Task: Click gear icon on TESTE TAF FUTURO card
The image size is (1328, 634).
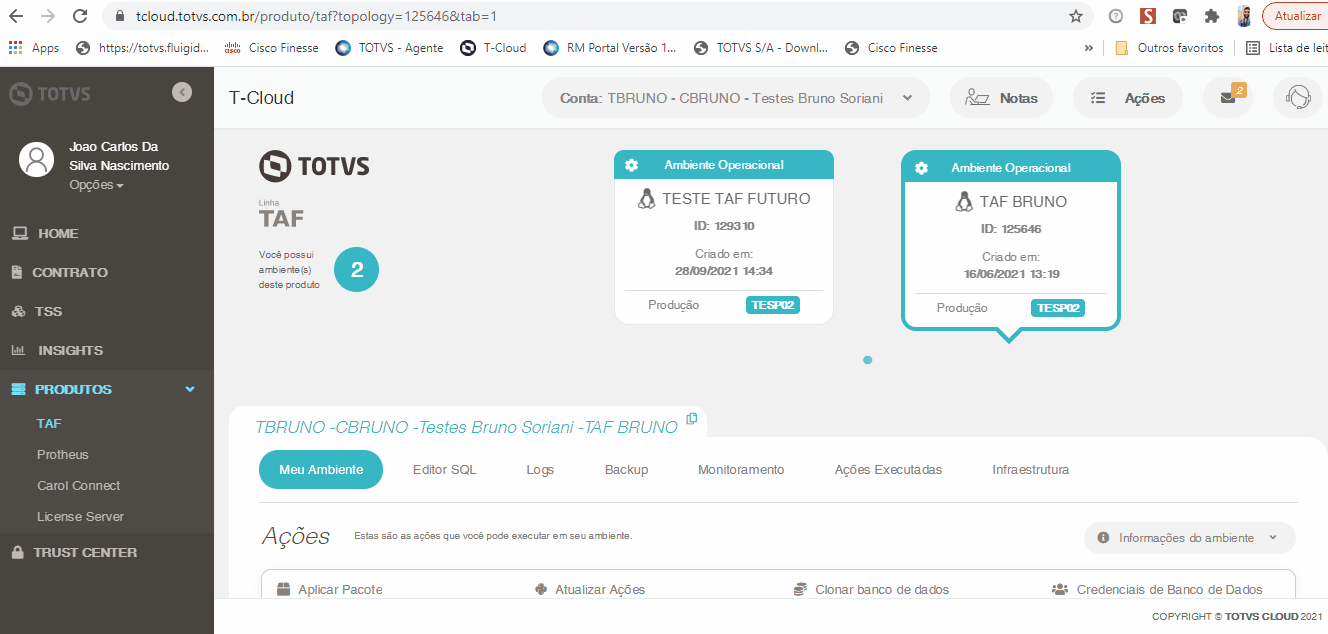Action: pyautogui.click(x=631, y=165)
